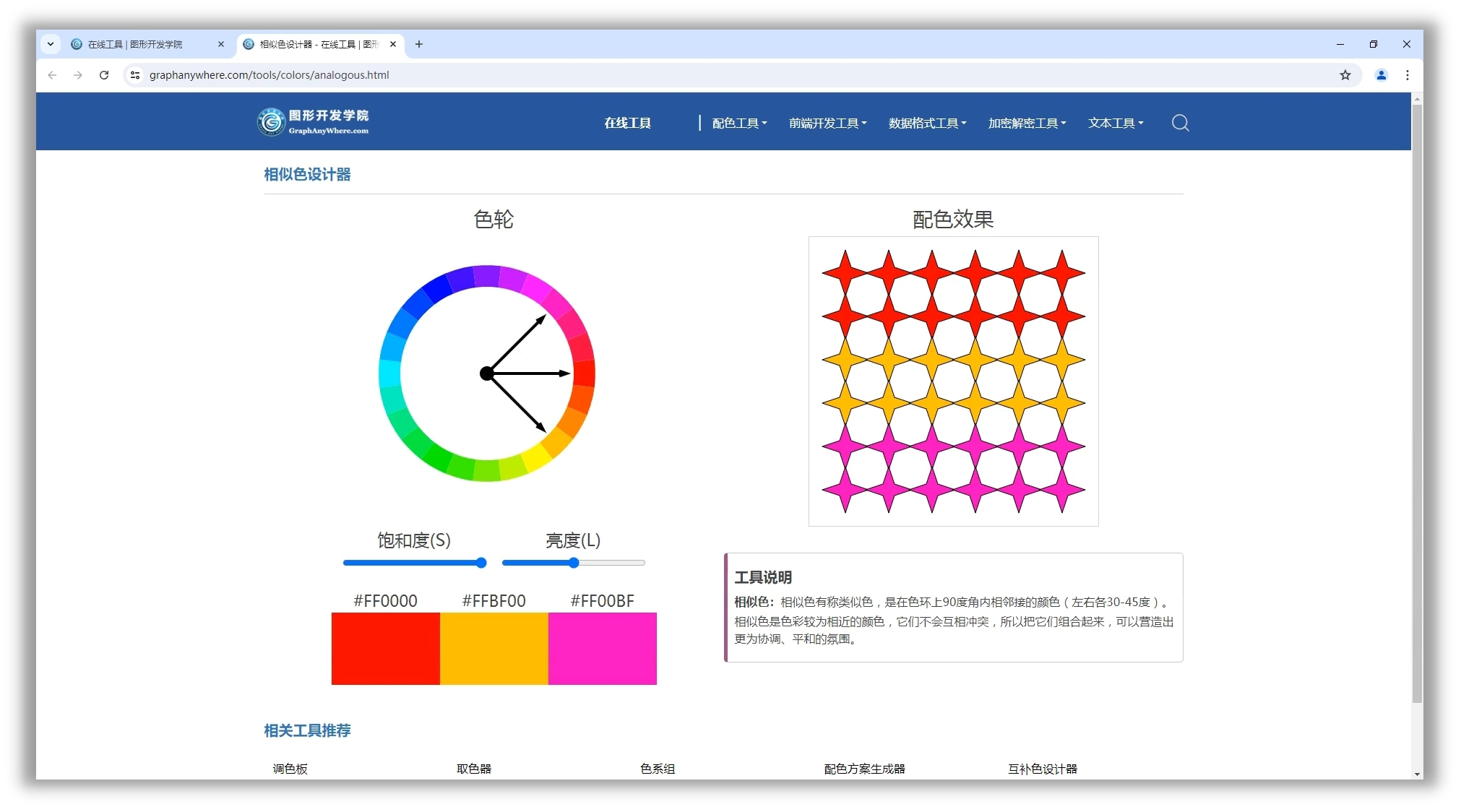Click the magenta #FF00BF swatch

click(x=602, y=649)
